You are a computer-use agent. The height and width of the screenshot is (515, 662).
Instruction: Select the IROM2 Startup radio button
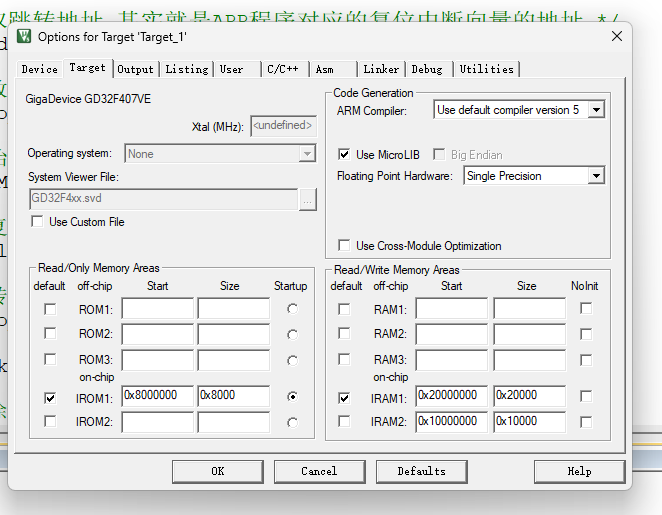pyautogui.click(x=292, y=423)
